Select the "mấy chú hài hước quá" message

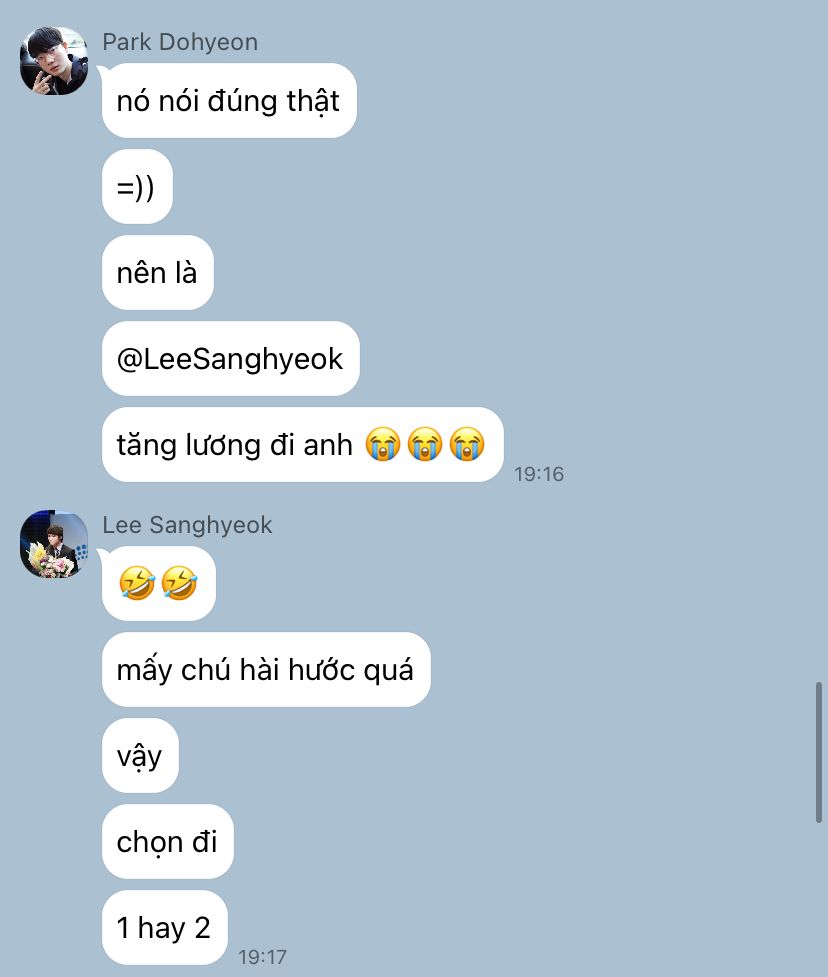pos(266,670)
